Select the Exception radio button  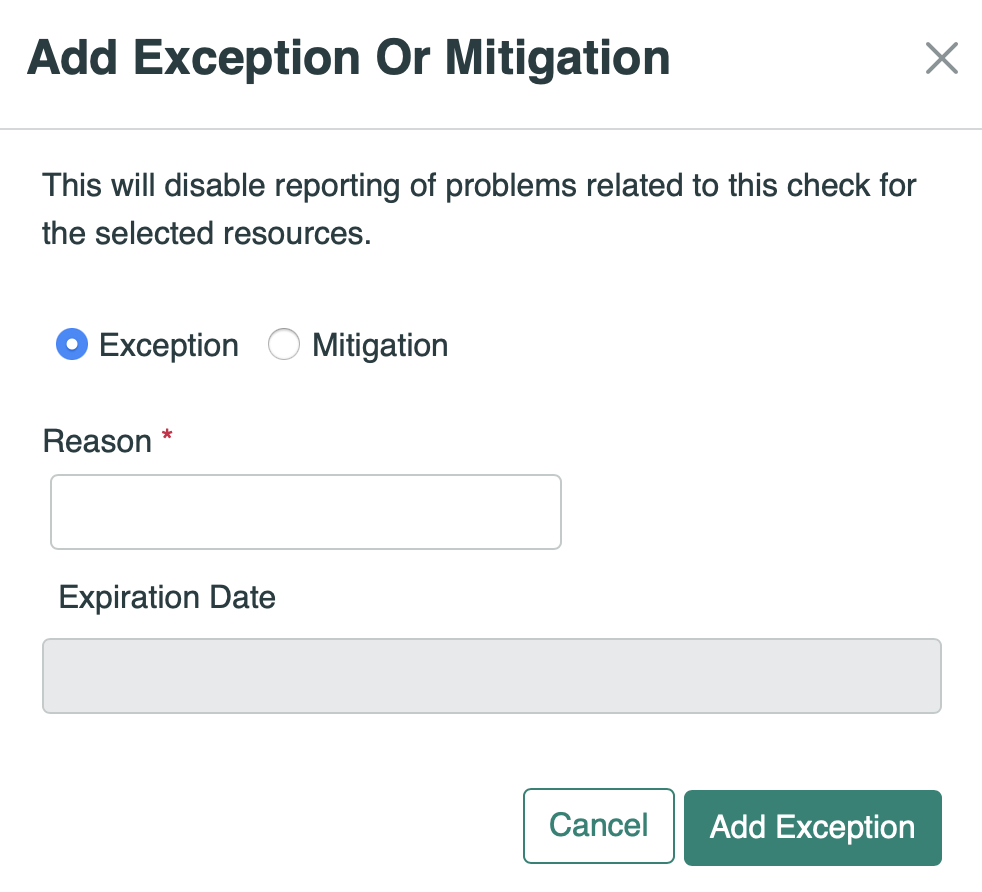71,344
